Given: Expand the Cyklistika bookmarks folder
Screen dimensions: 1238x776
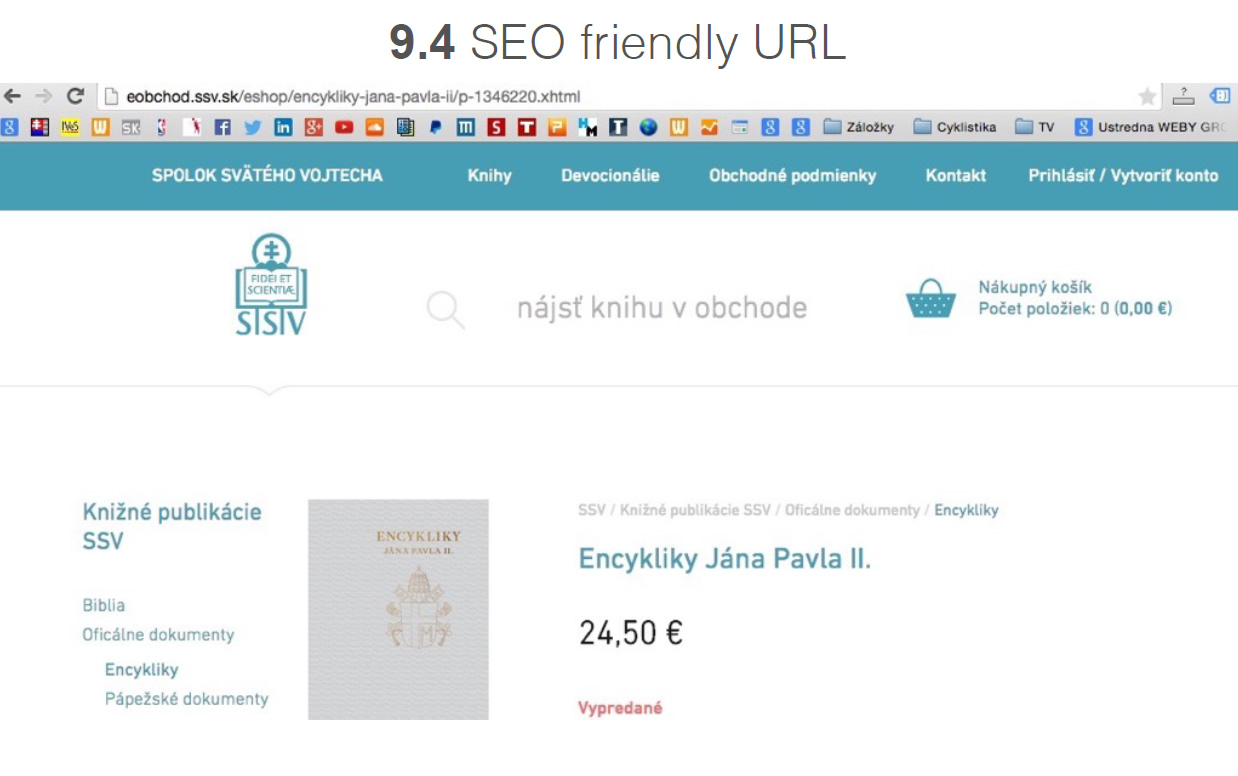Looking at the screenshot, I should 953,127.
